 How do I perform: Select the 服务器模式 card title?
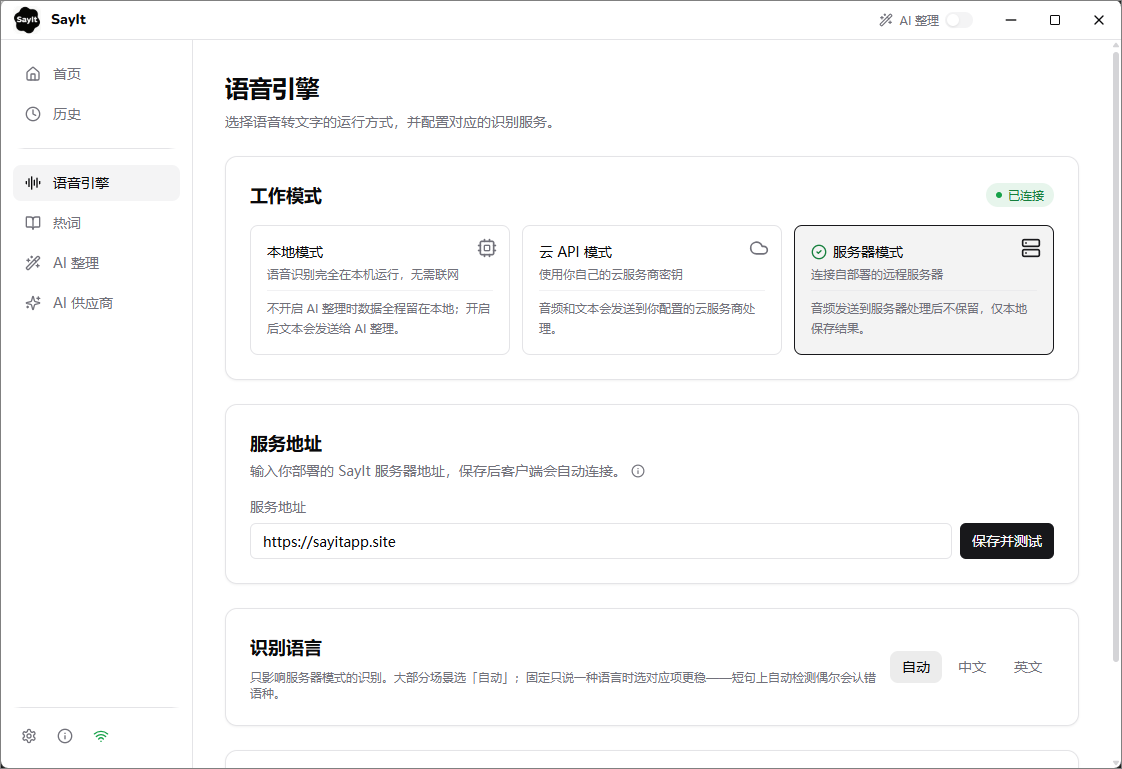pos(867,252)
